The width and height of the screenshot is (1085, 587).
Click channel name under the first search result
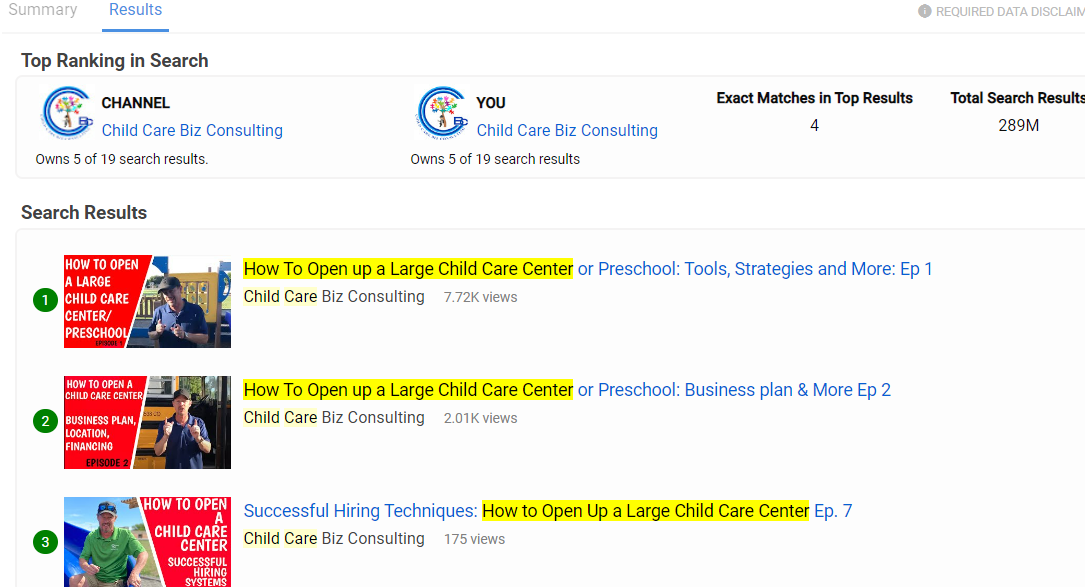334,297
